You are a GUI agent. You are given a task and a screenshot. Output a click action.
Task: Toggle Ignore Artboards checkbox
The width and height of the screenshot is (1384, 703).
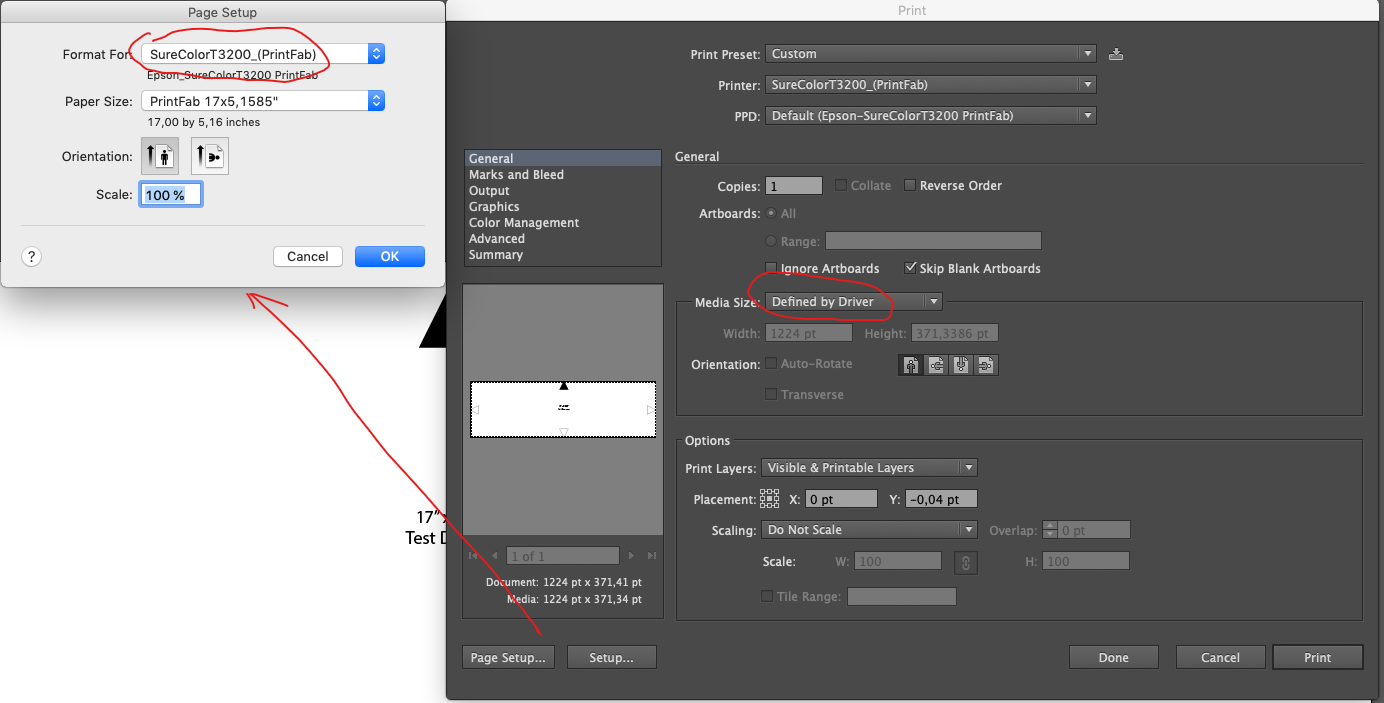771,268
